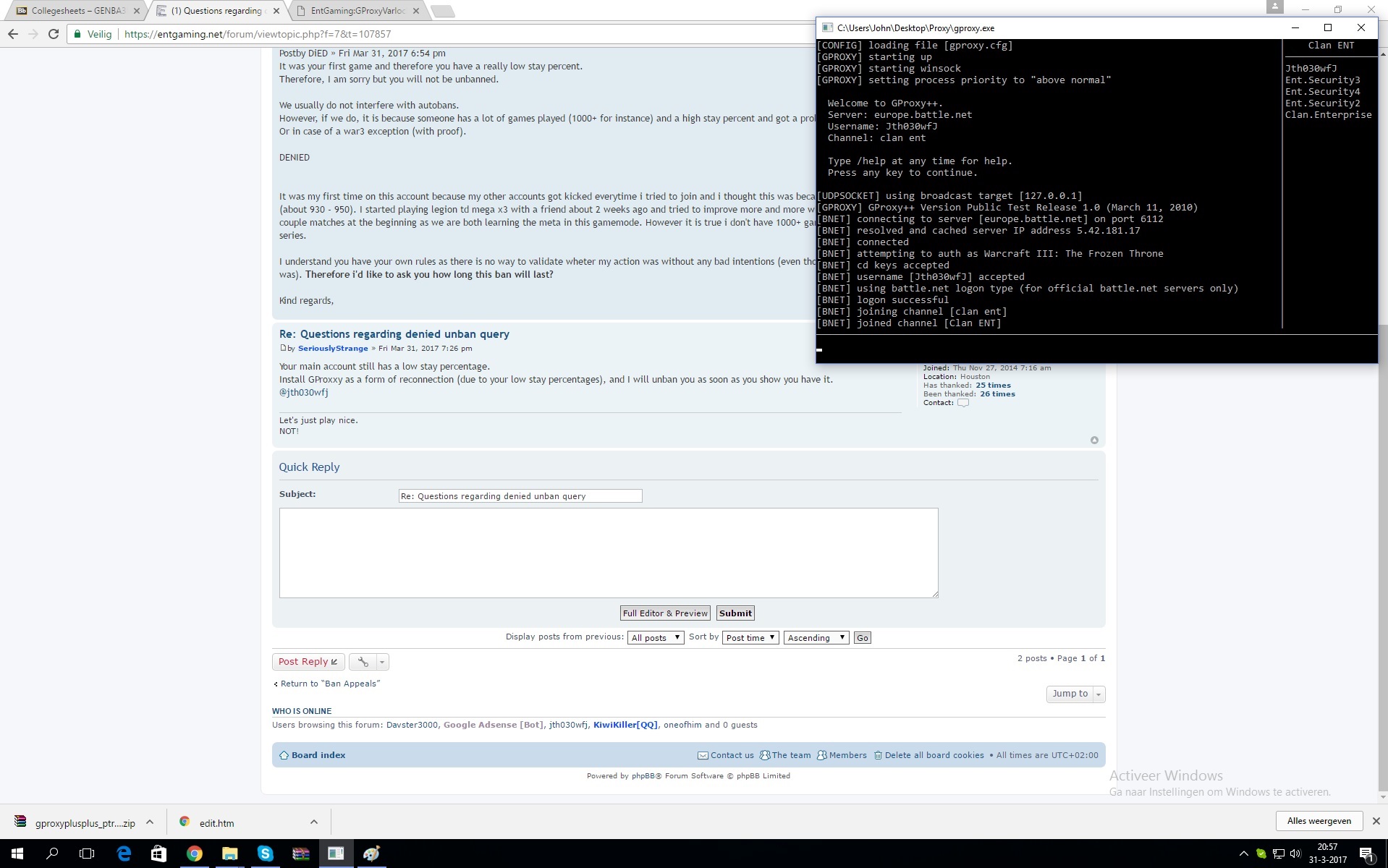This screenshot has width=1388, height=868.
Task: Open the Windows Start menu
Action: pos(17,854)
